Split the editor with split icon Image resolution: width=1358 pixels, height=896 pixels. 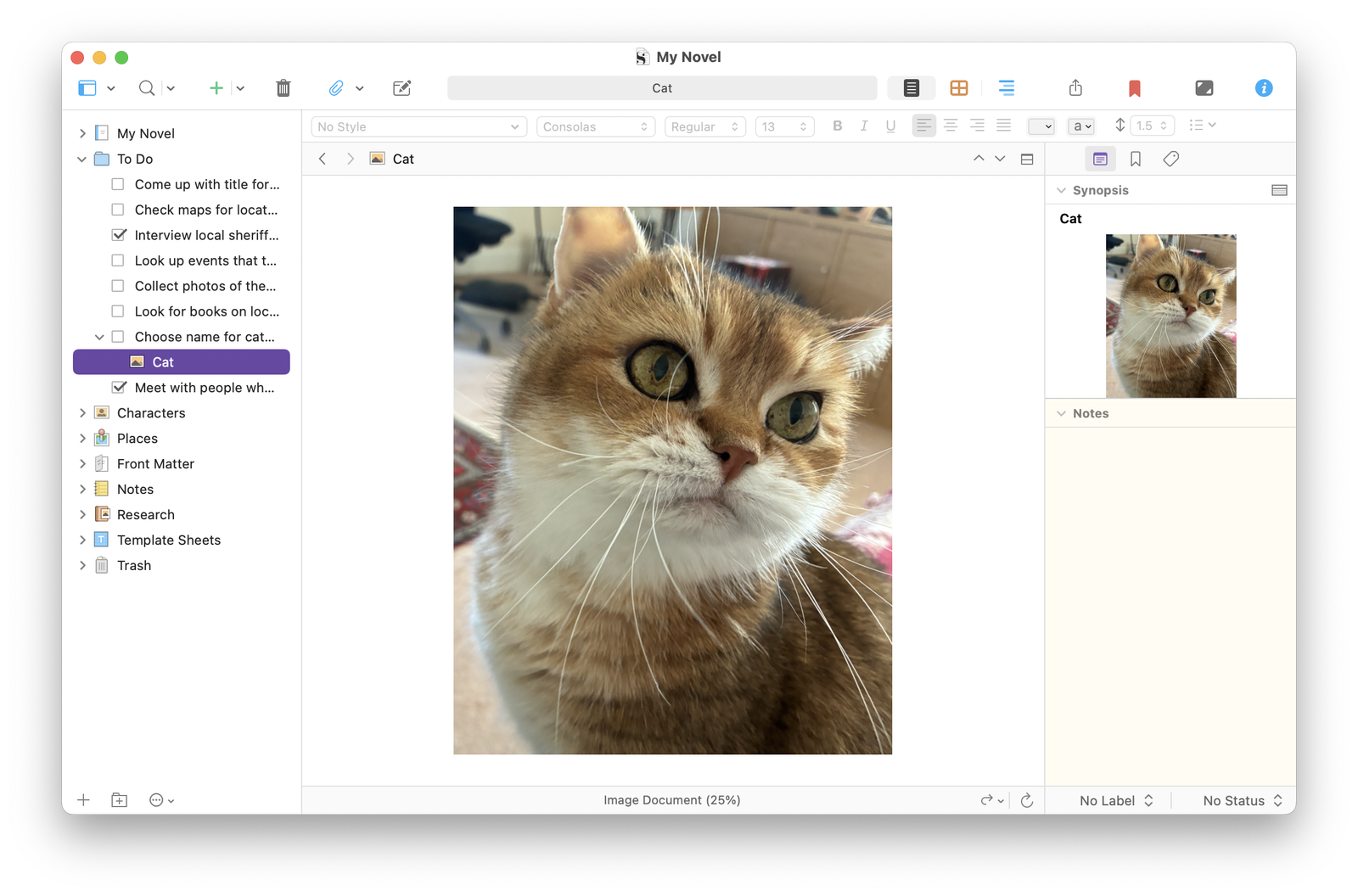click(x=1027, y=160)
